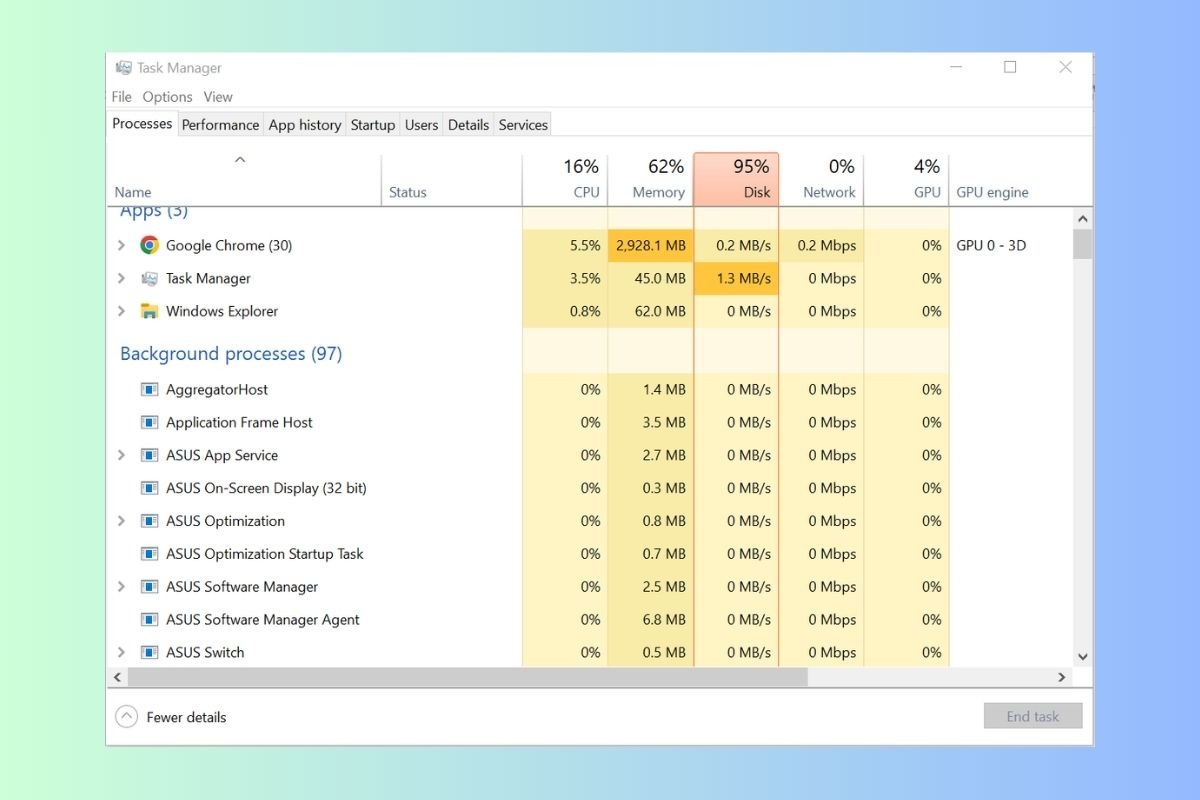Viewport: 1200px width, 800px height.
Task: Expand the ASUS Switch group
Action: [x=121, y=652]
